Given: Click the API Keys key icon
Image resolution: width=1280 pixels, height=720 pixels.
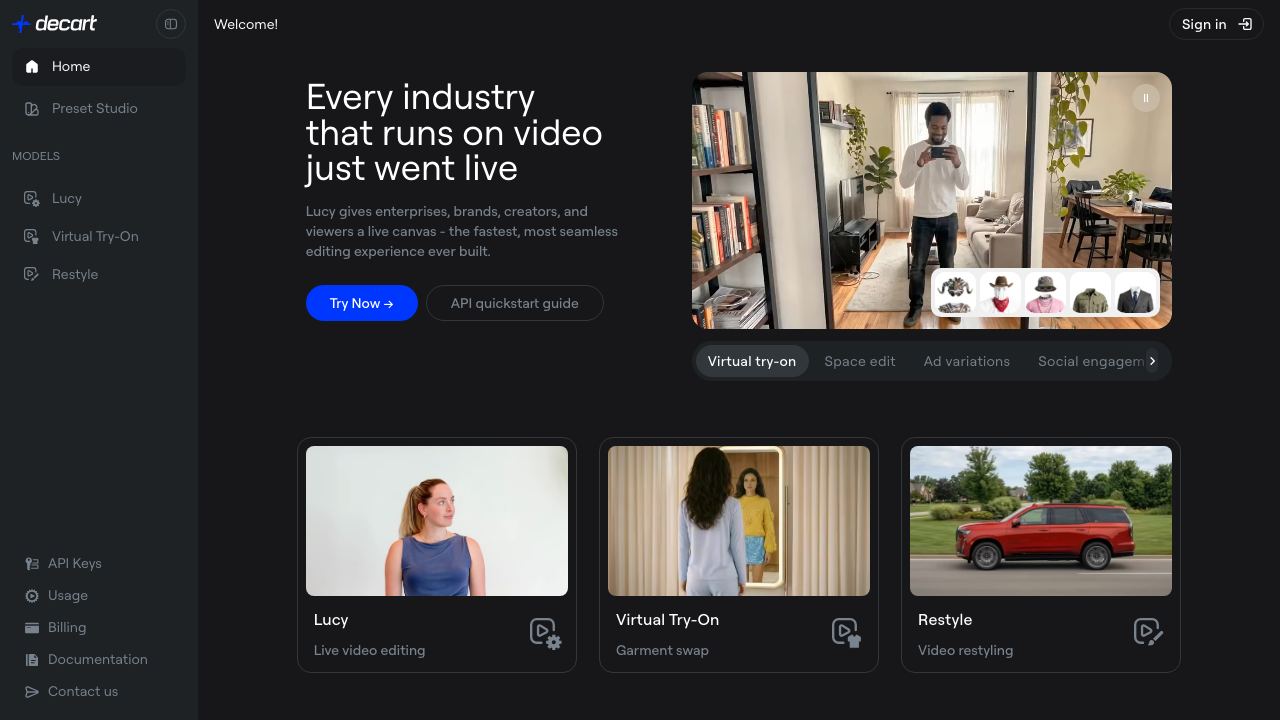Looking at the screenshot, I should 32,563.
